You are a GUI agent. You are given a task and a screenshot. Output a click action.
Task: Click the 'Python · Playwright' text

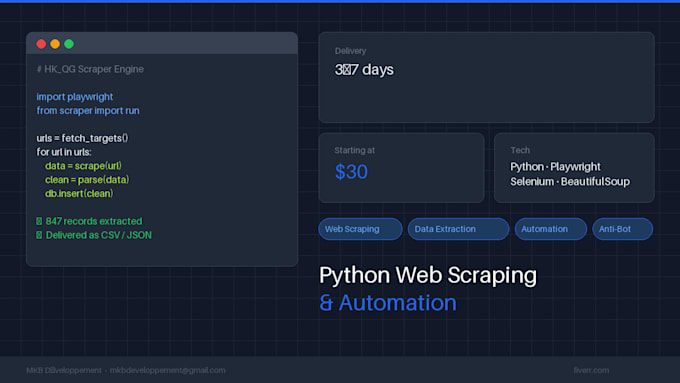point(556,167)
